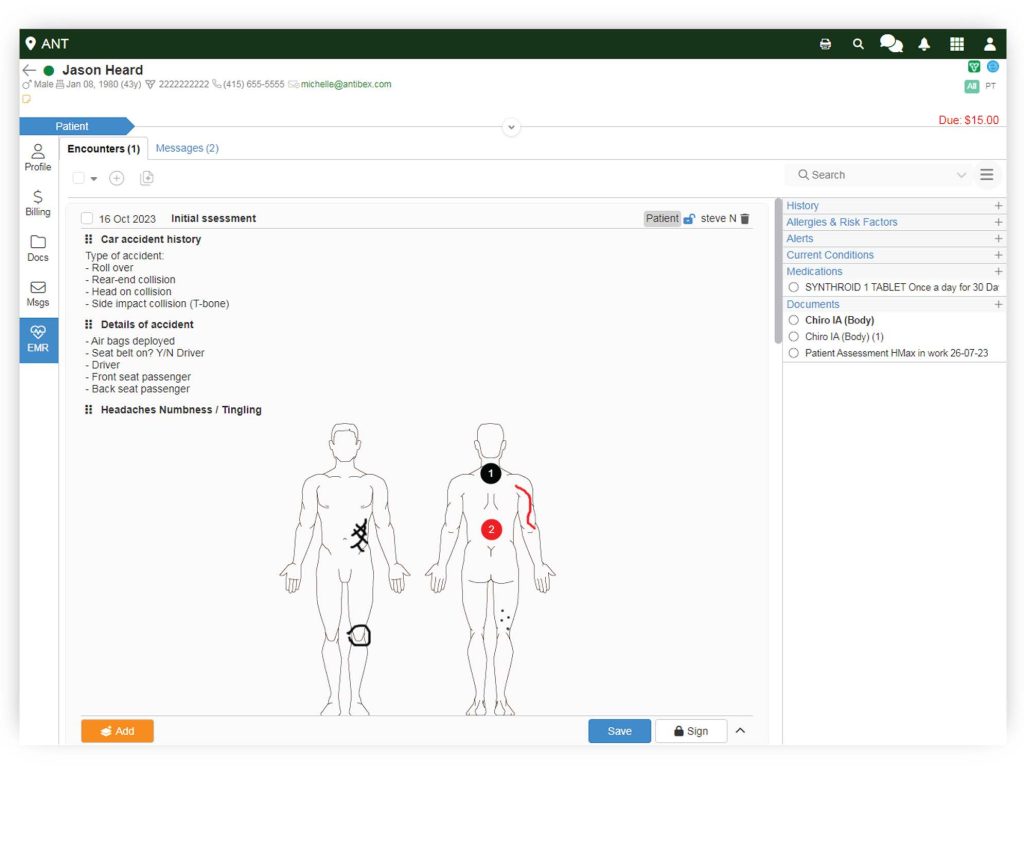Image resolution: width=1024 pixels, height=847 pixels.
Task: Delete the encounter using the trash icon
Action: [745, 218]
